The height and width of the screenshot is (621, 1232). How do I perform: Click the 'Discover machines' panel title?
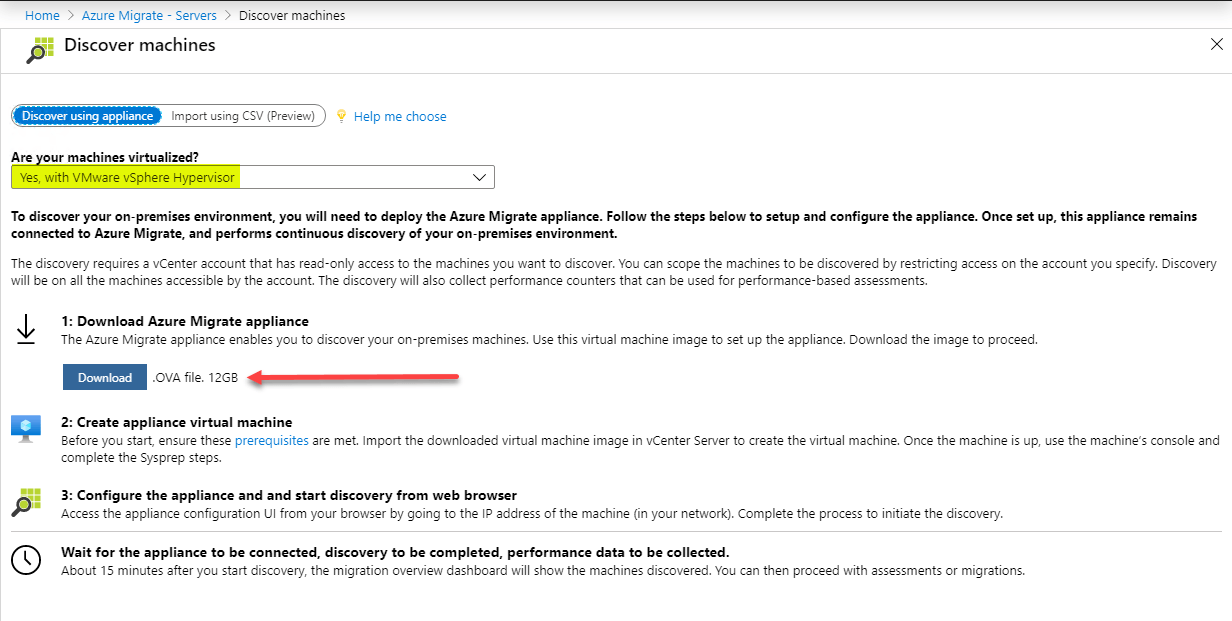(139, 45)
